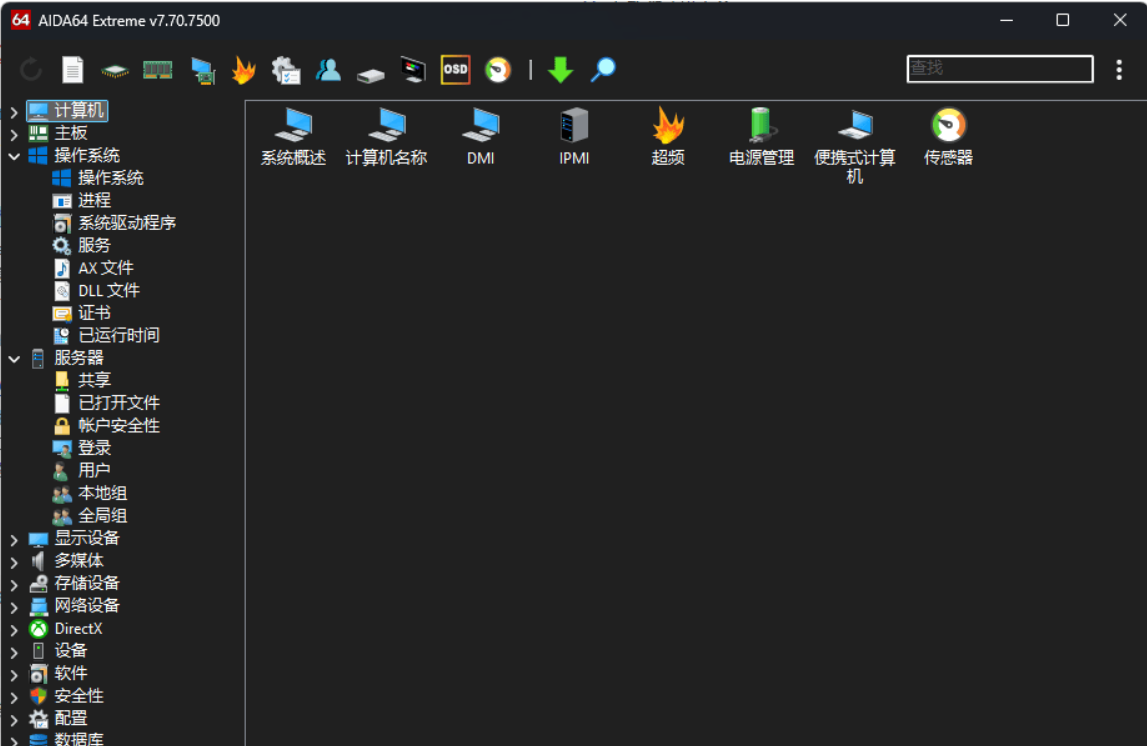Click the blue user silhouette toolbar icon
This screenshot has width=1147, height=746.
[328, 70]
